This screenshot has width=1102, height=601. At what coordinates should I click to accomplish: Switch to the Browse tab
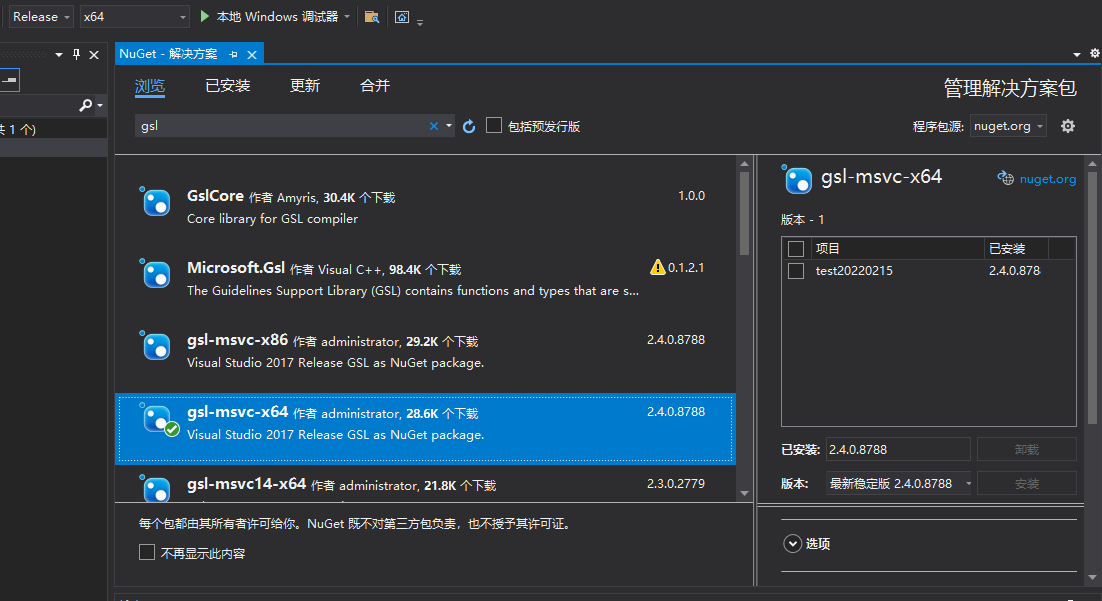click(x=150, y=86)
